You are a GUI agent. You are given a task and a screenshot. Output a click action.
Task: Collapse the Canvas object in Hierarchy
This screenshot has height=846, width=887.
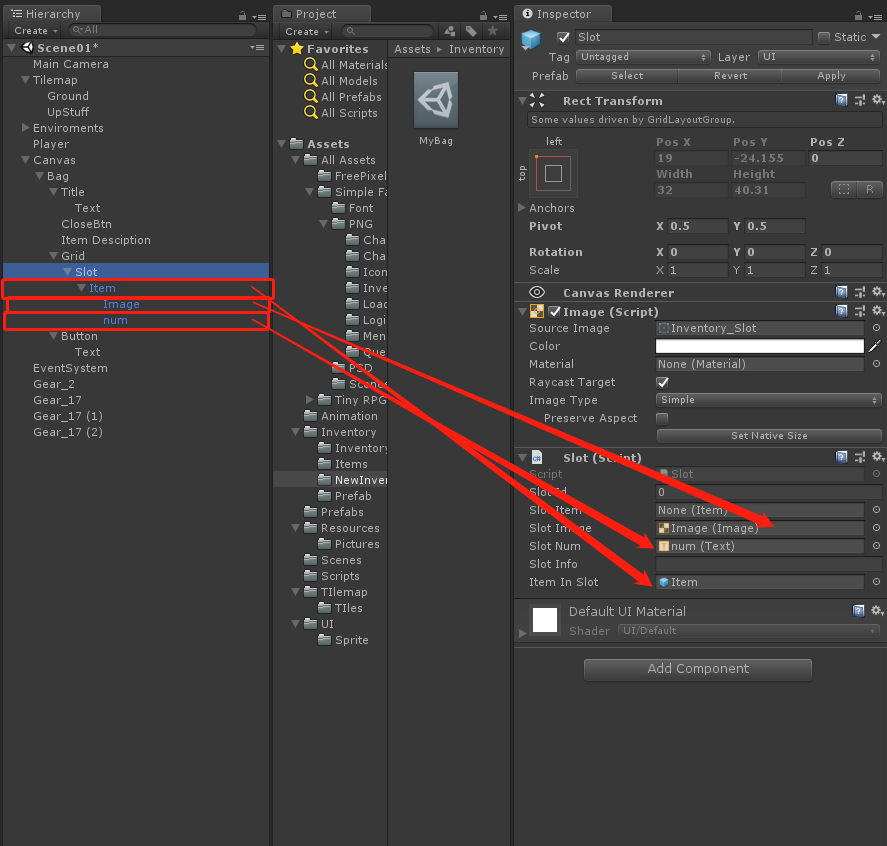pos(25,160)
